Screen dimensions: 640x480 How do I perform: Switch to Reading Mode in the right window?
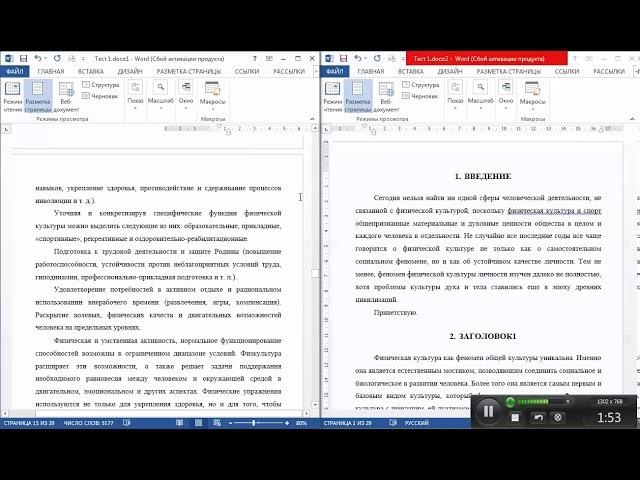(332, 96)
